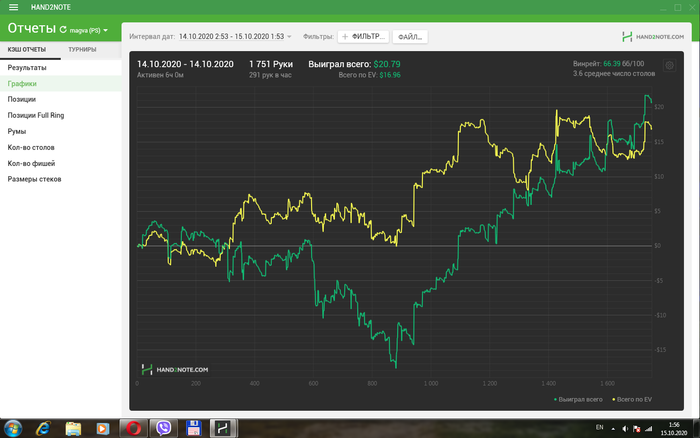
Task: Open the Позиции report
Action: (61, 100)
